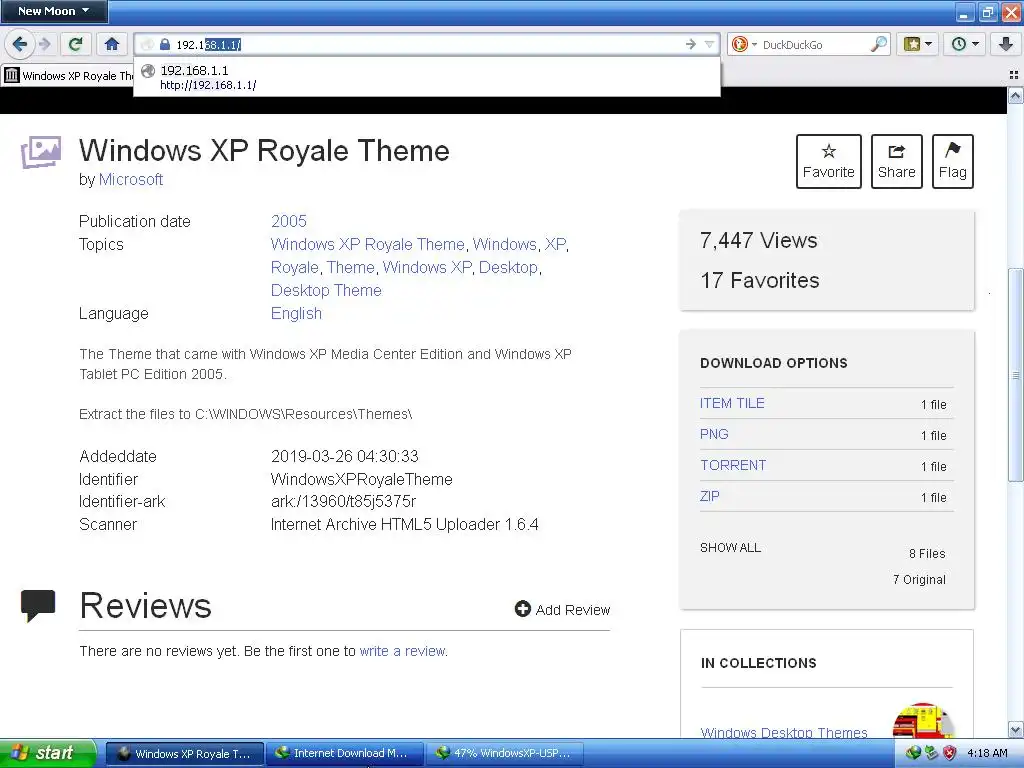Click the 4:18 AM system clock
The image size is (1024, 768).
pyautogui.click(x=987, y=753)
